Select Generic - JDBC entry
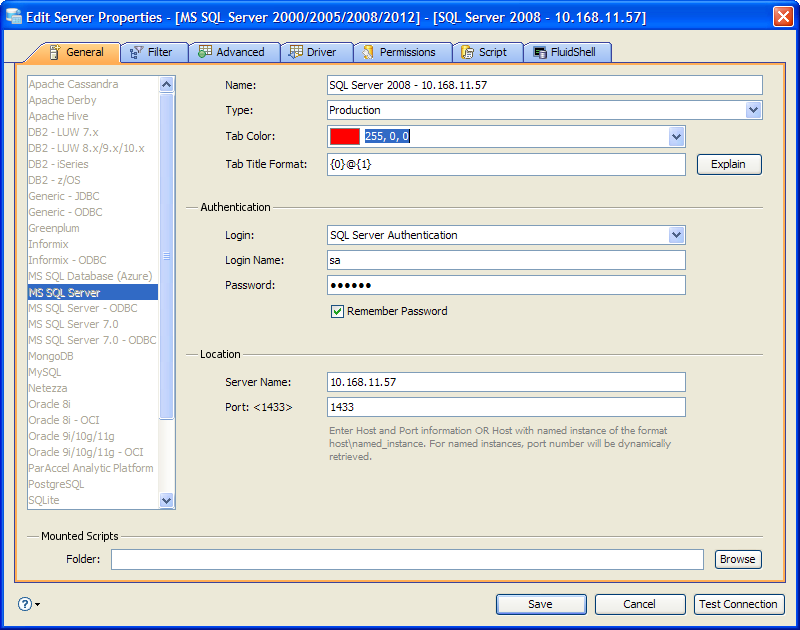The height and width of the screenshot is (630, 800). (64, 196)
